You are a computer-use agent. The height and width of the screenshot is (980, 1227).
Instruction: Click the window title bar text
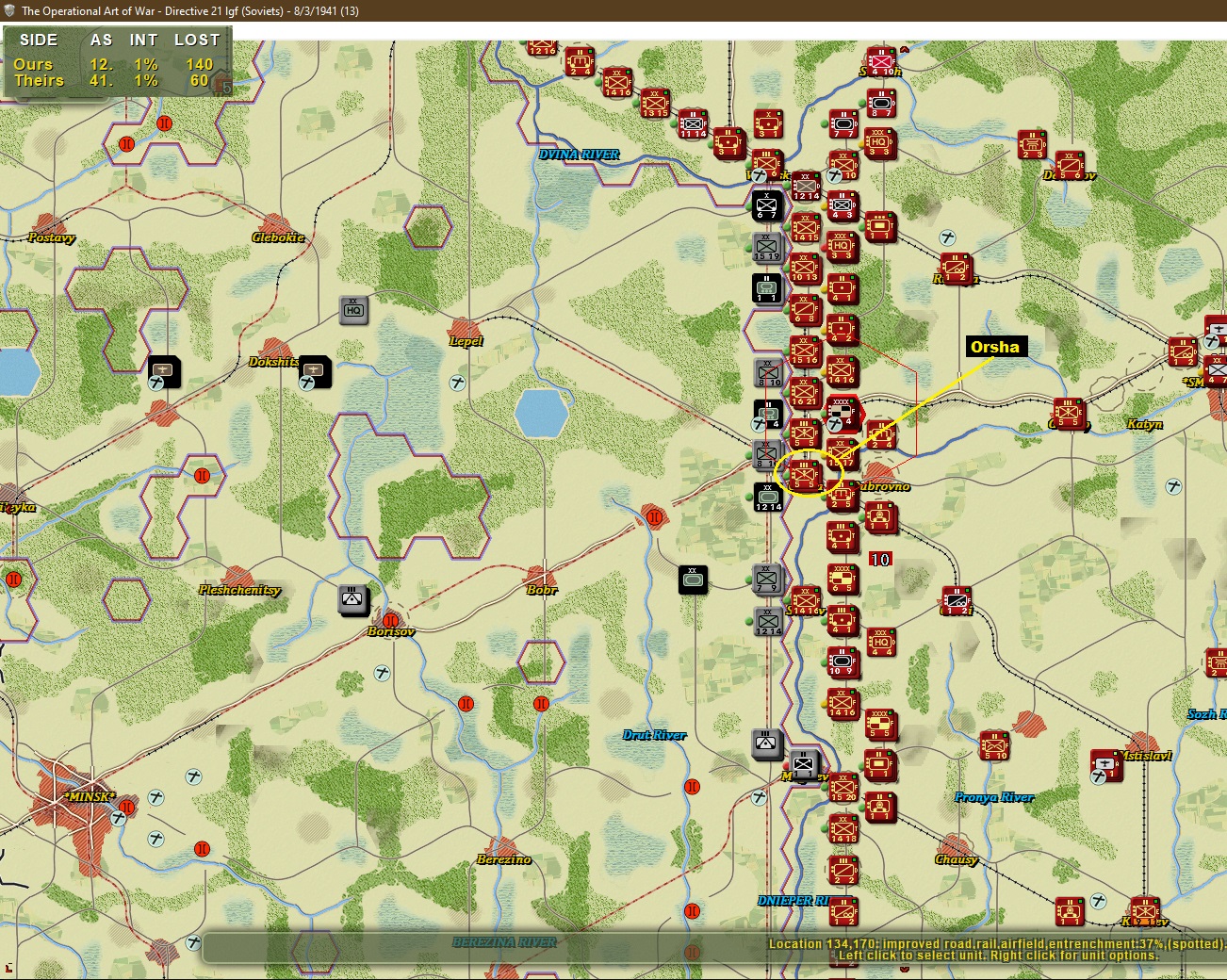pos(190,11)
